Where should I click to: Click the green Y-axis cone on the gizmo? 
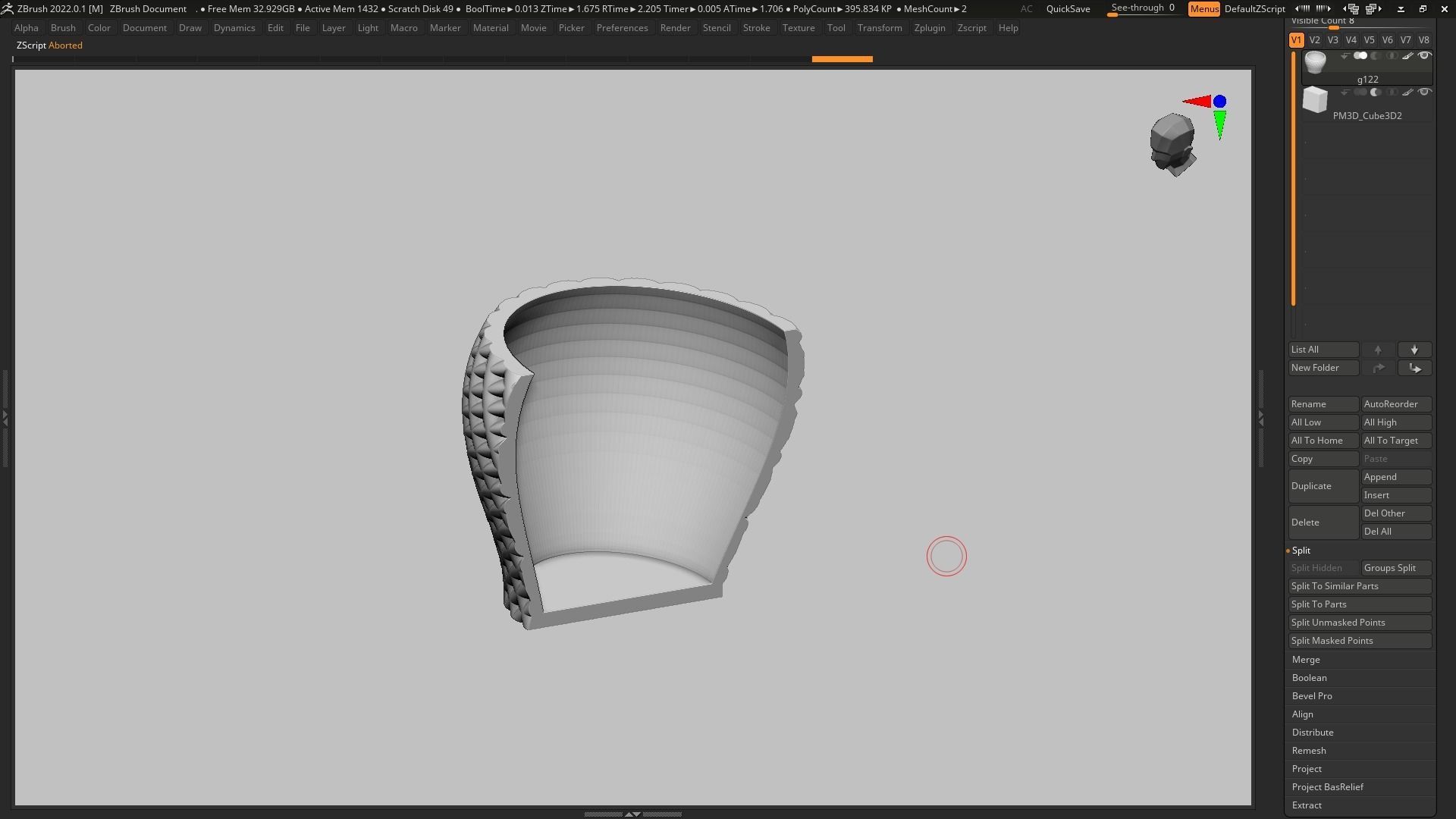point(1219,125)
